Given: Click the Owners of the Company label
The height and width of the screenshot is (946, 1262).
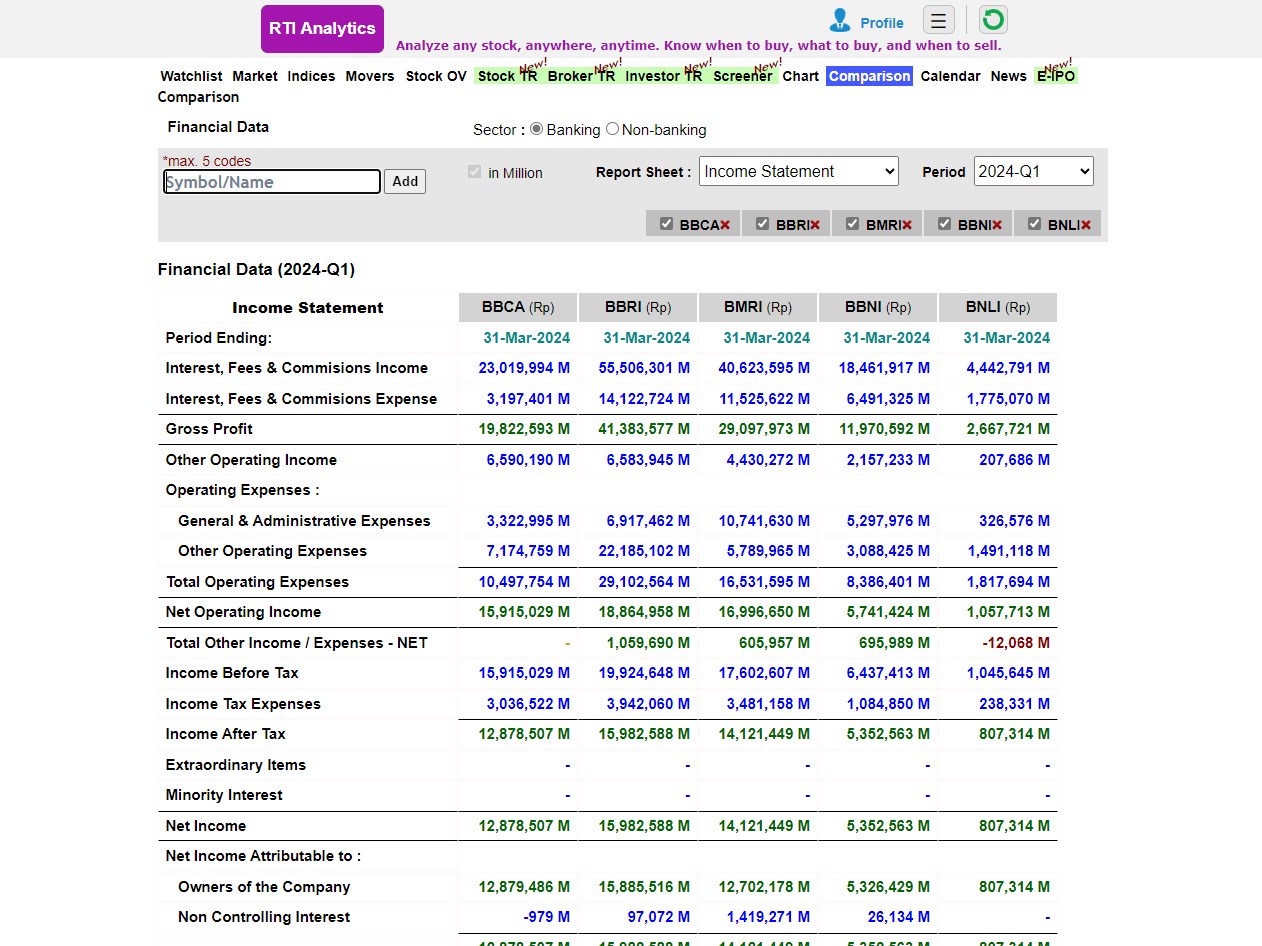Looking at the screenshot, I should pos(264,887).
